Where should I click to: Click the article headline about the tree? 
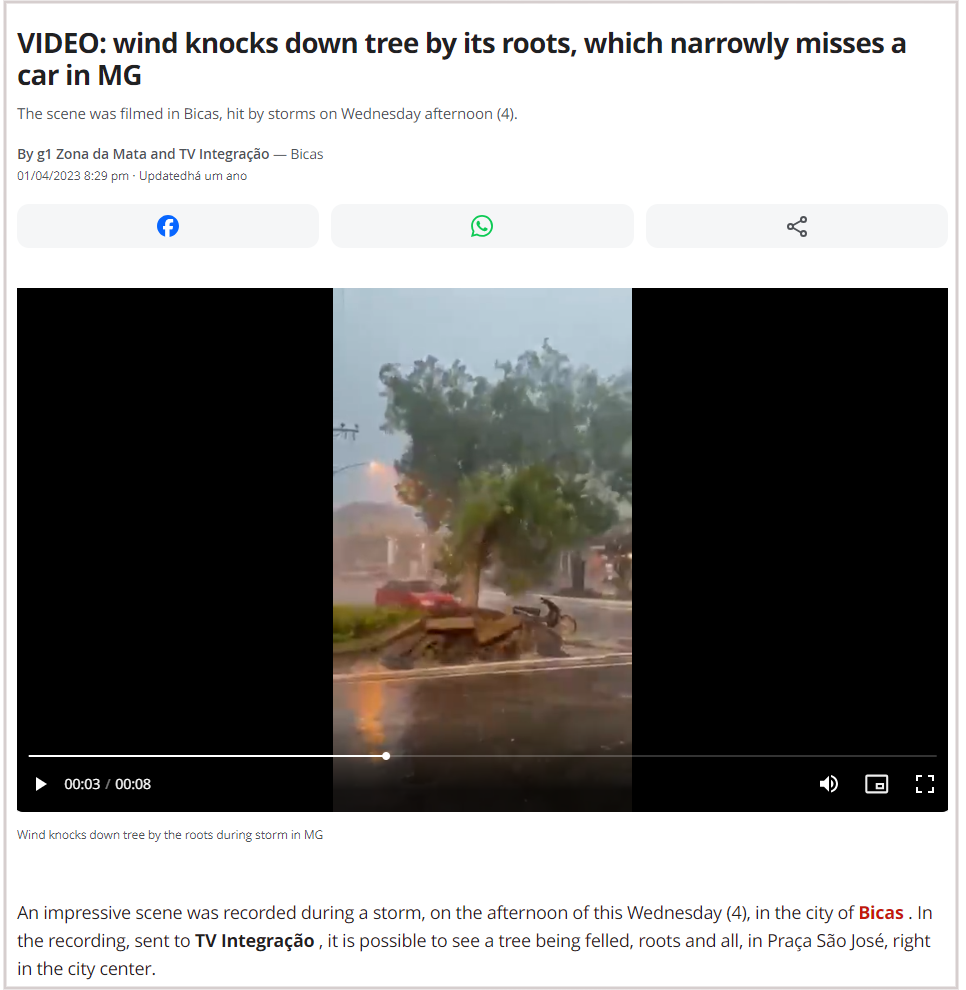point(462,59)
